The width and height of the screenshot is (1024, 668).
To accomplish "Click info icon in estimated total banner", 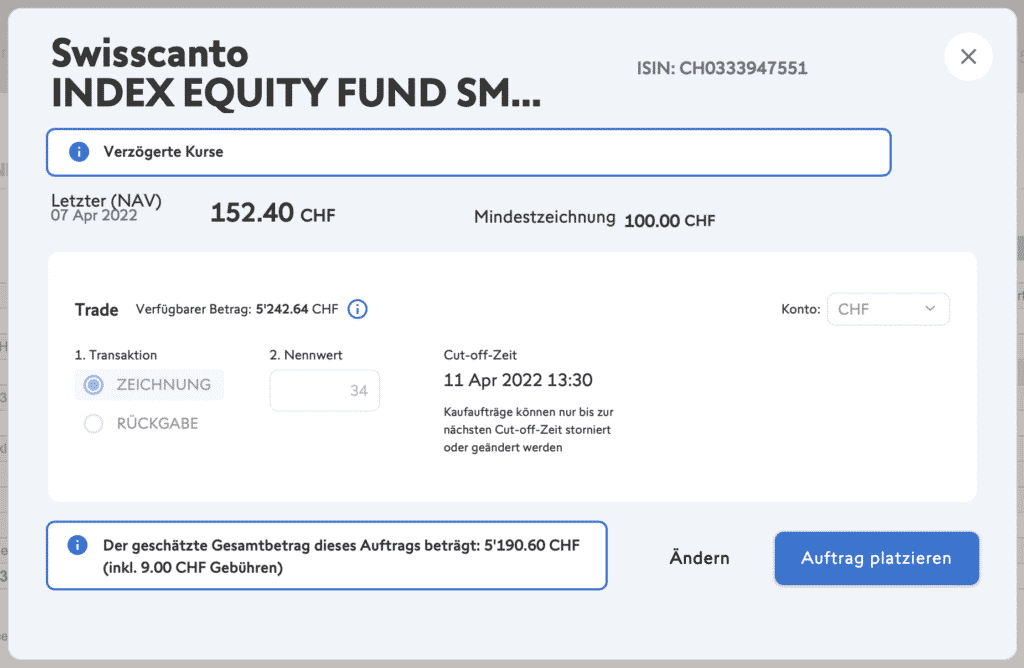I will (x=77, y=546).
